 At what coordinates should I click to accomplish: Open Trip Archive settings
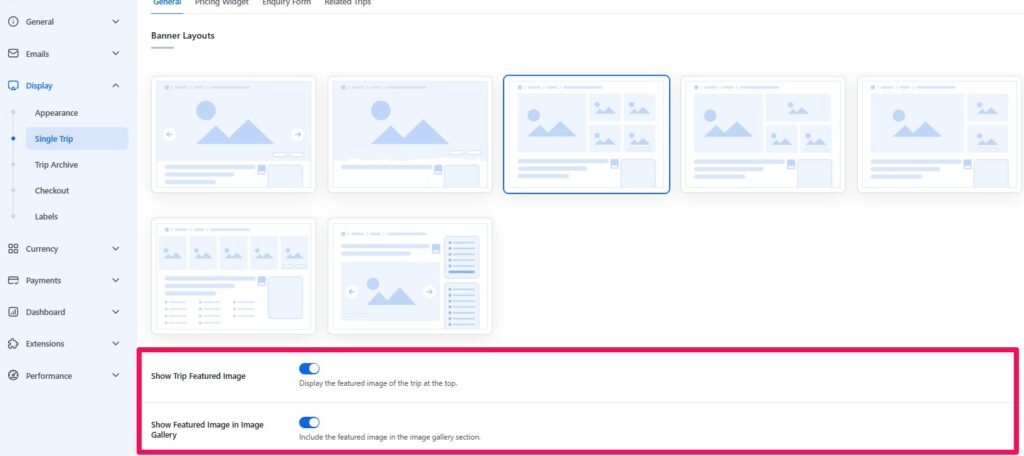click(56, 165)
